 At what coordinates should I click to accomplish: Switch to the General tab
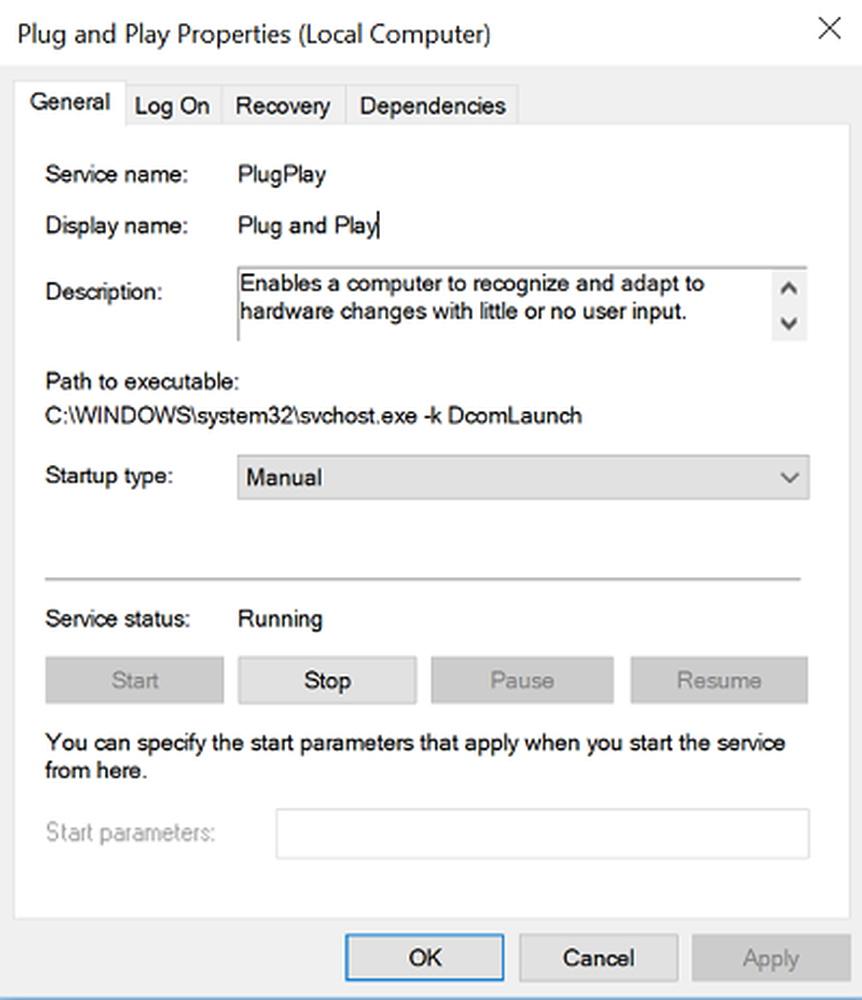coord(70,103)
